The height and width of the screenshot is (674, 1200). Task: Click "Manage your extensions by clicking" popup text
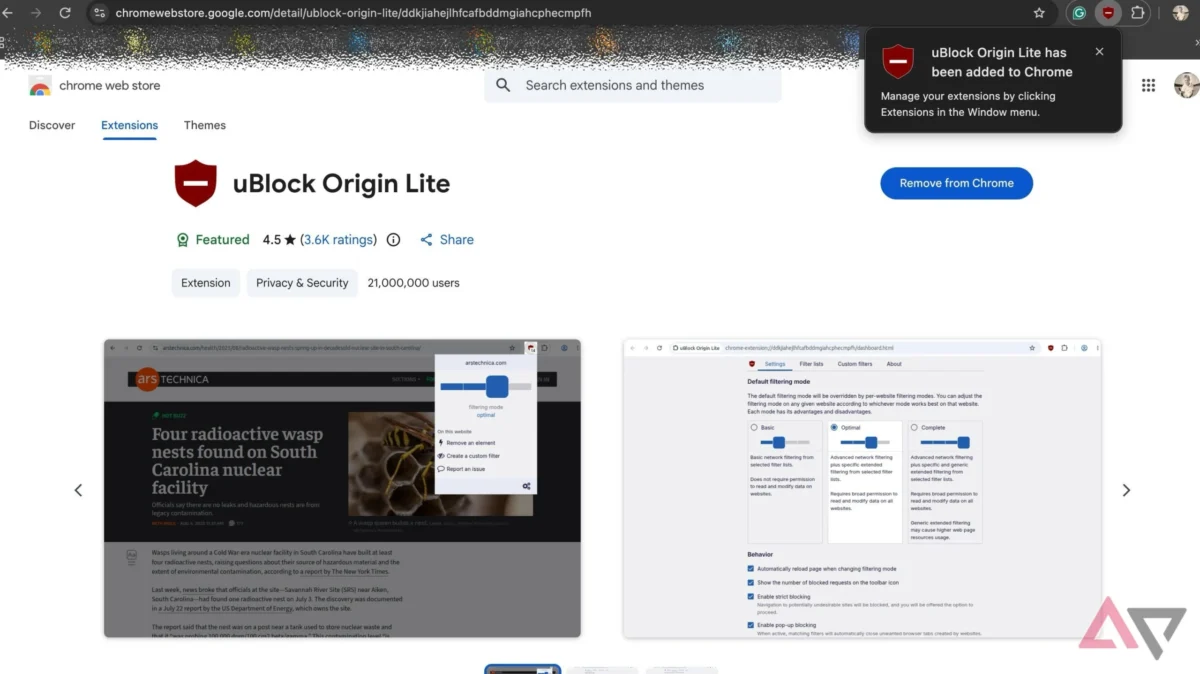tap(968, 96)
